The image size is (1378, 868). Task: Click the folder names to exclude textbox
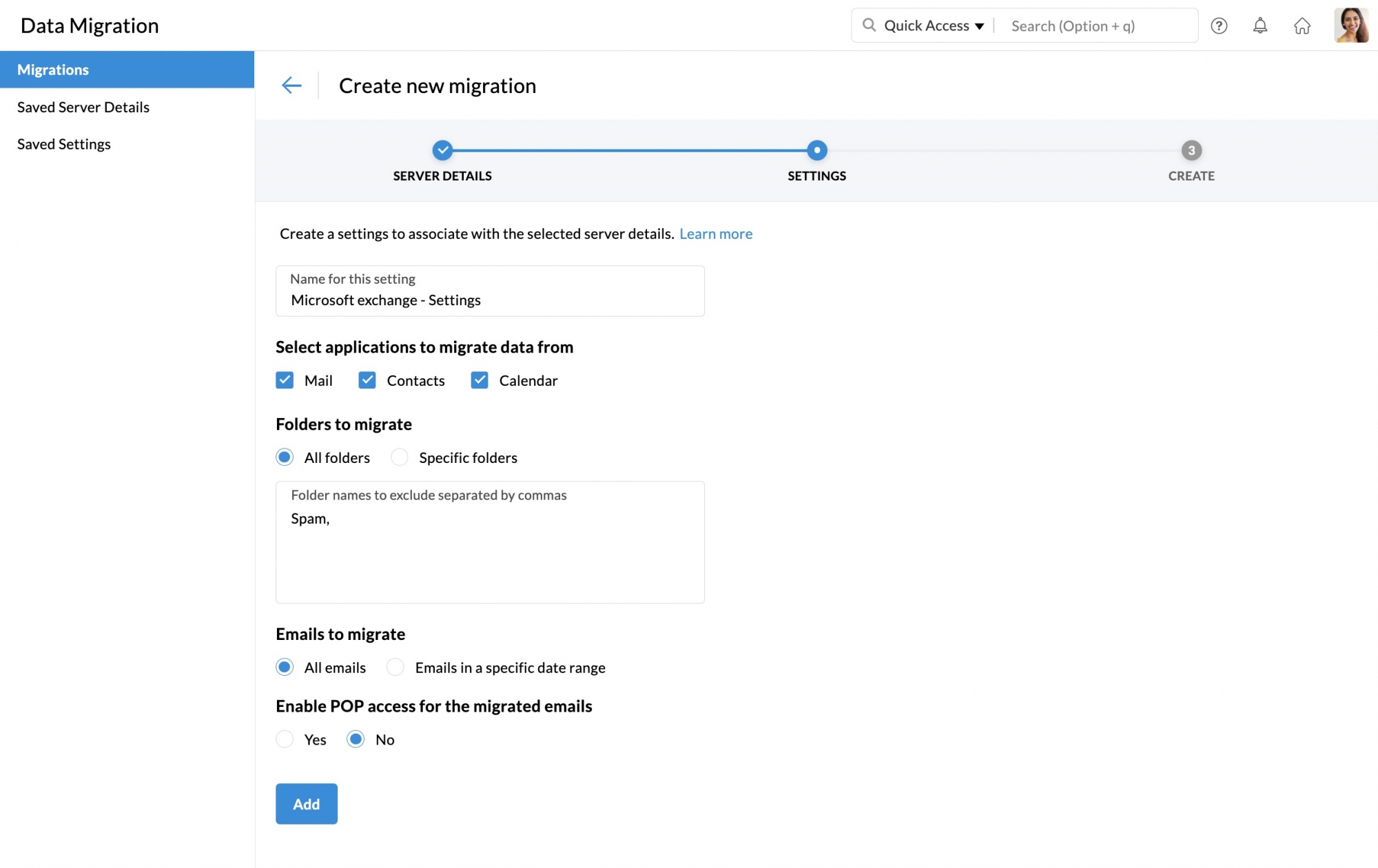coord(490,551)
